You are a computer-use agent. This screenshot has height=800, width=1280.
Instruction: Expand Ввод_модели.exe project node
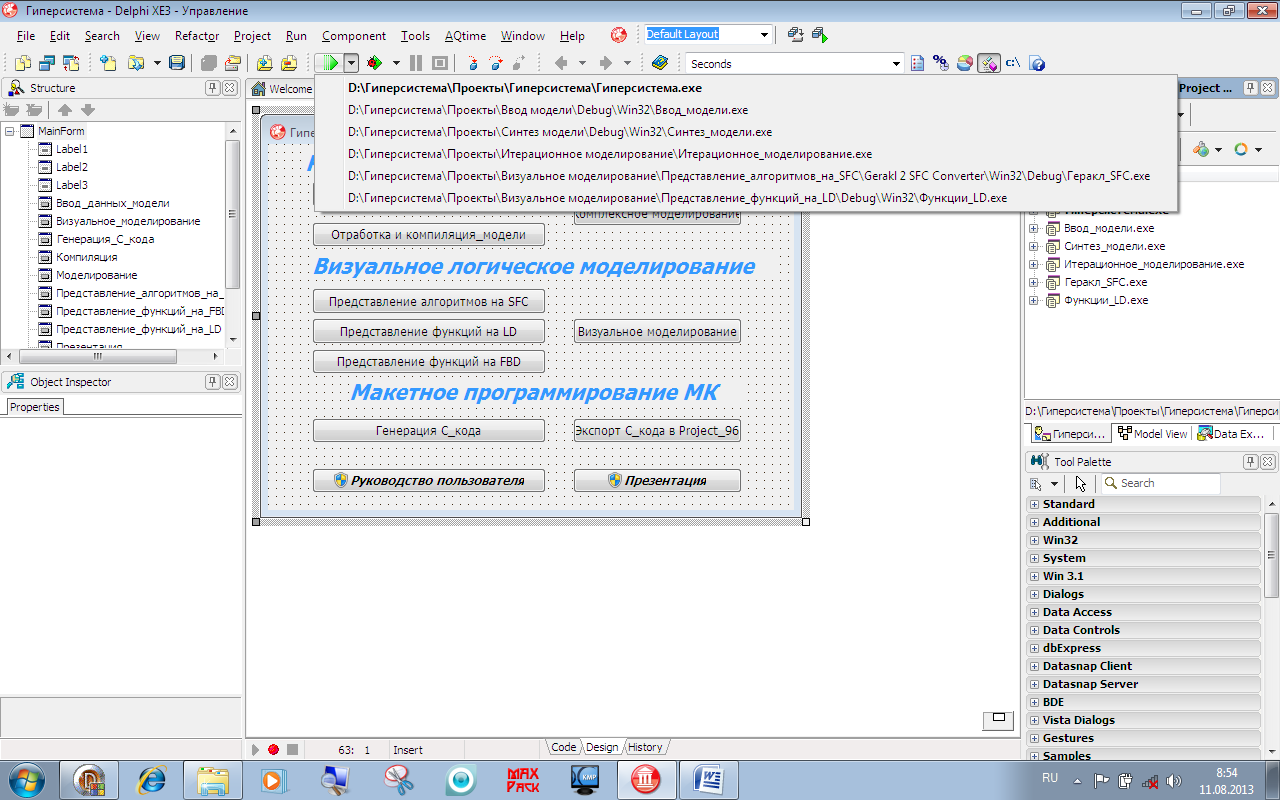[1034, 228]
